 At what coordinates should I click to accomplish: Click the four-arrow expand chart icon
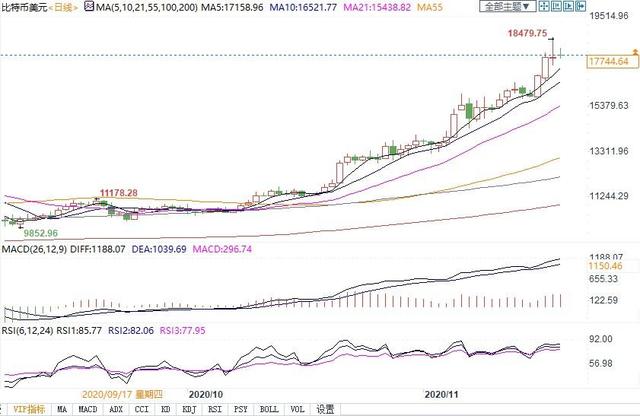544,6
